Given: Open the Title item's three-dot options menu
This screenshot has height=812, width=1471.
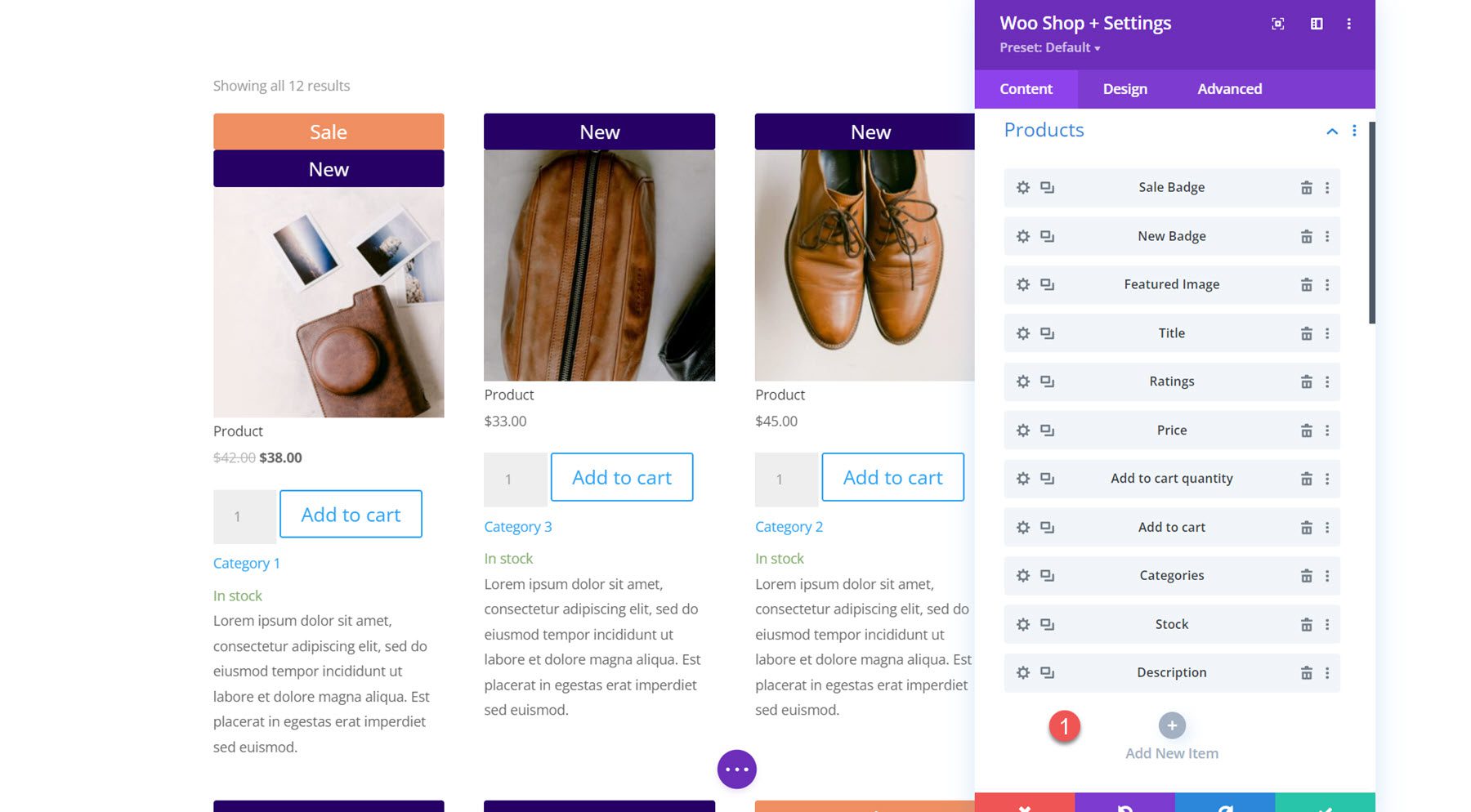Looking at the screenshot, I should pyautogui.click(x=1327, y=332).
